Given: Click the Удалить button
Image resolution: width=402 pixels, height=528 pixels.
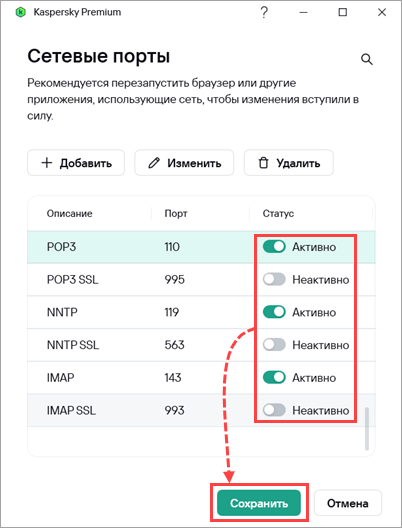Looking at the screenshot, I should click(289, 163).
